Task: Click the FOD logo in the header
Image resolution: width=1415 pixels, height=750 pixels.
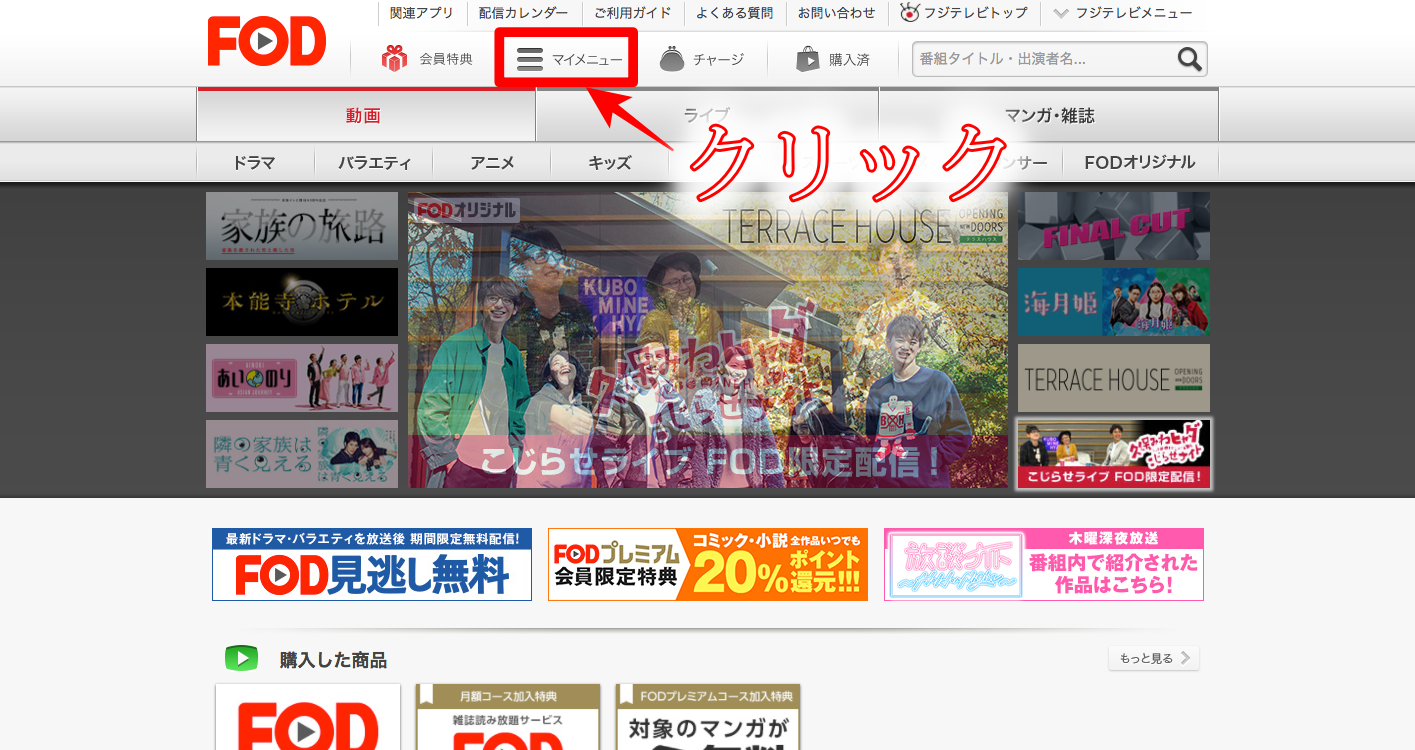Action: (267, 41)
